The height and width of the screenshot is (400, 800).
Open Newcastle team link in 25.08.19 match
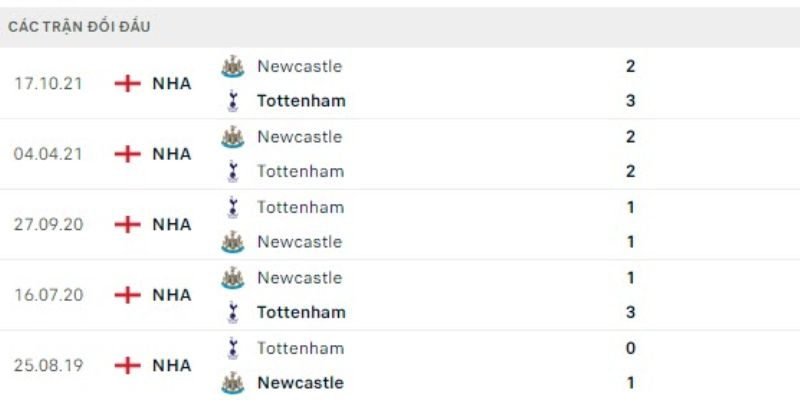tap(300, 383)
